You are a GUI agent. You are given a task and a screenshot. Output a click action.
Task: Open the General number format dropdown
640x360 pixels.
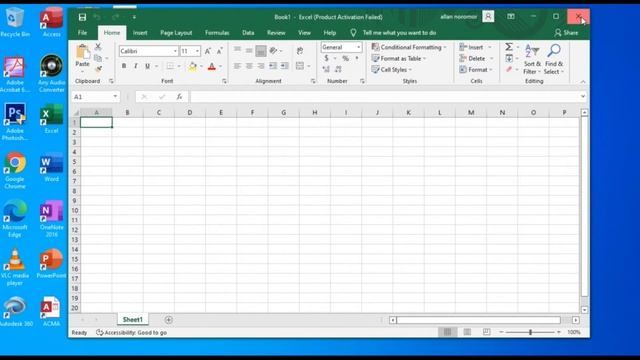pos(359,47)
